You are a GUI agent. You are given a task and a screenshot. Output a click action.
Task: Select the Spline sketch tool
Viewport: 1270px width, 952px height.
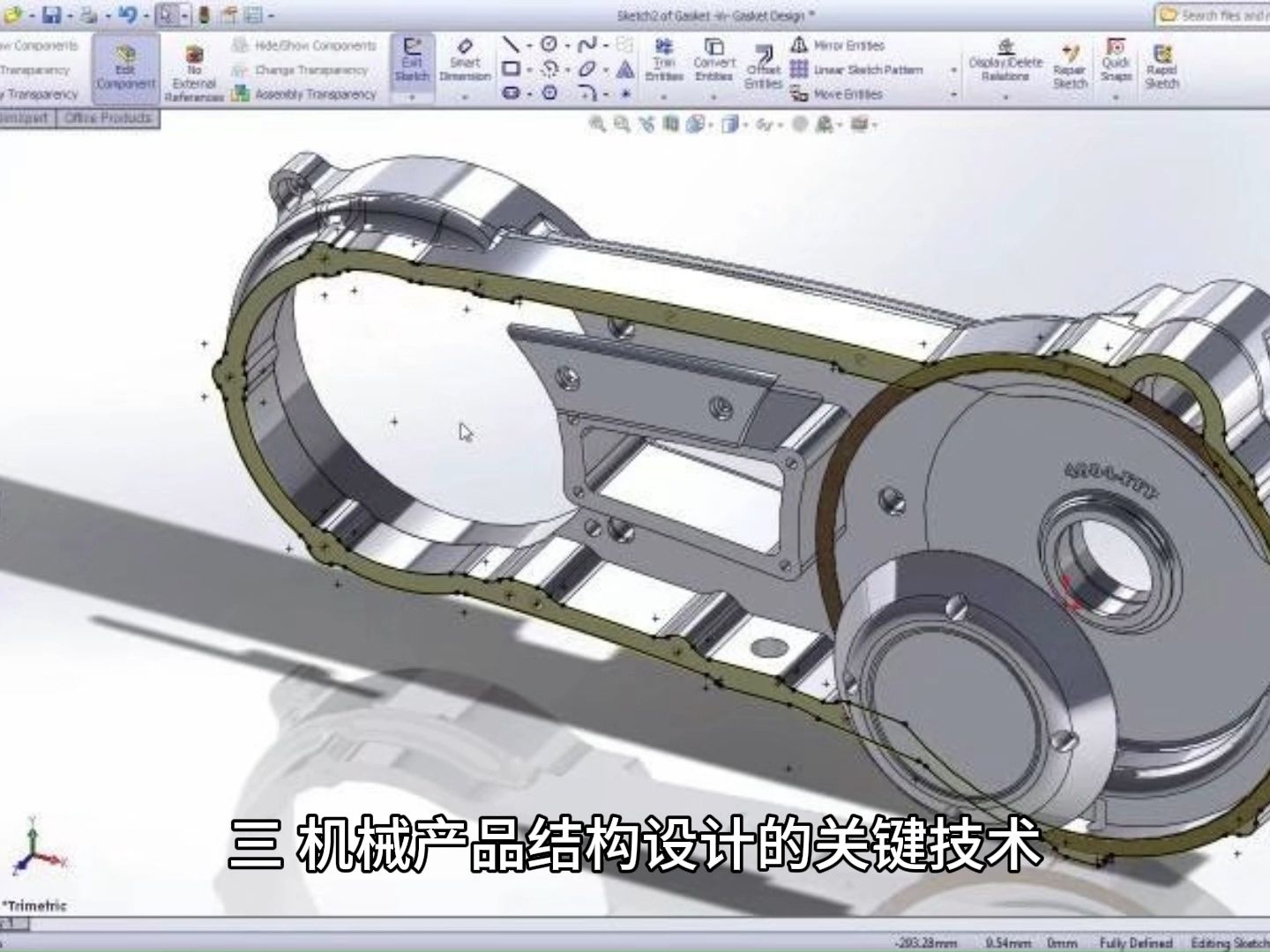[x=587, y=44]
